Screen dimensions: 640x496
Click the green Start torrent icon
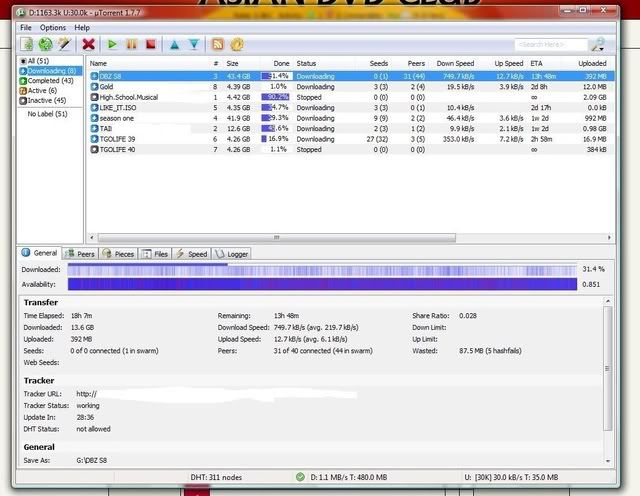click(112, 44)
